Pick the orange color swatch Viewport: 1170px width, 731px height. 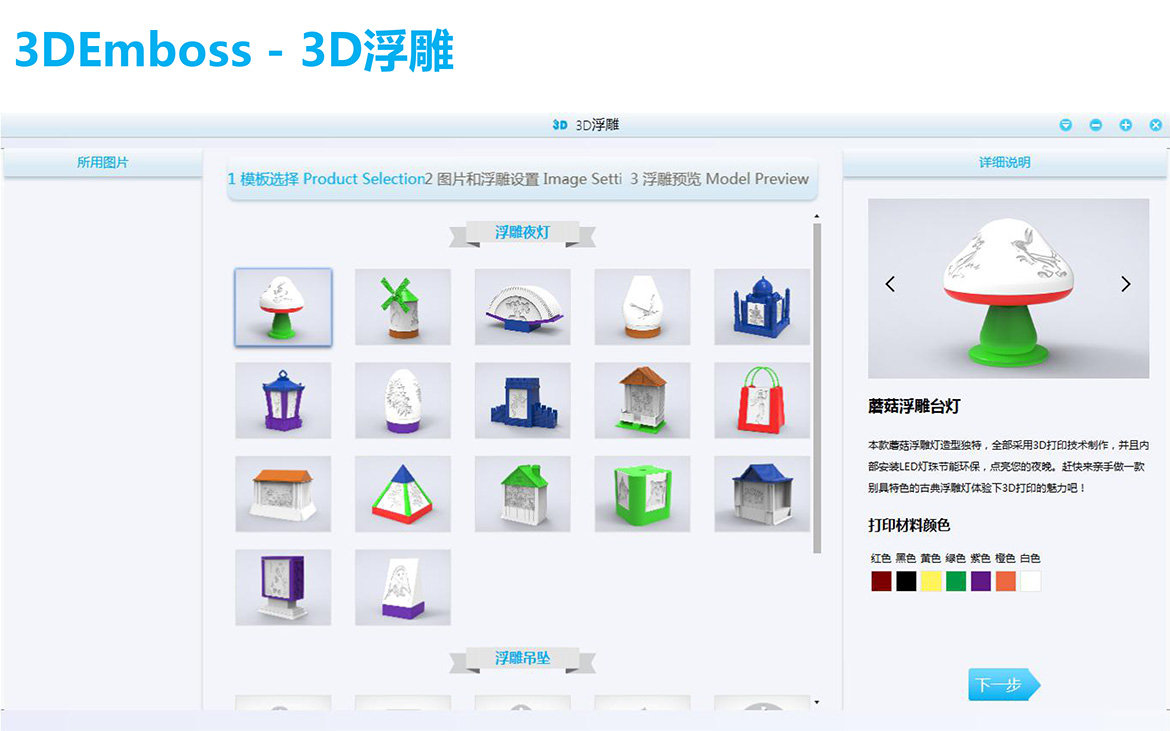[1005, 581]
